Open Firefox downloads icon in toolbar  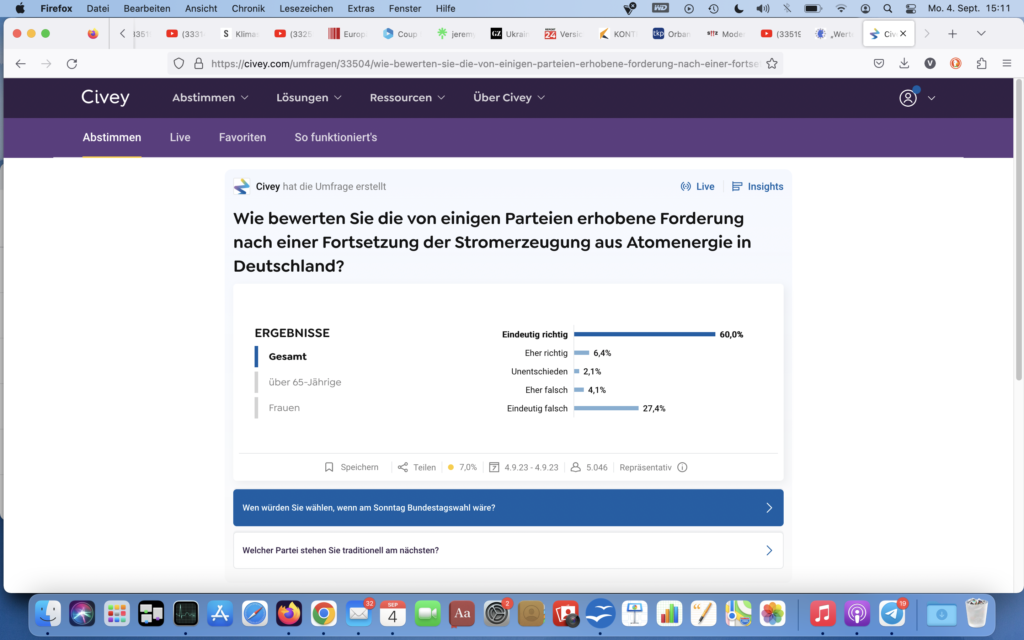tap(904, 63)
